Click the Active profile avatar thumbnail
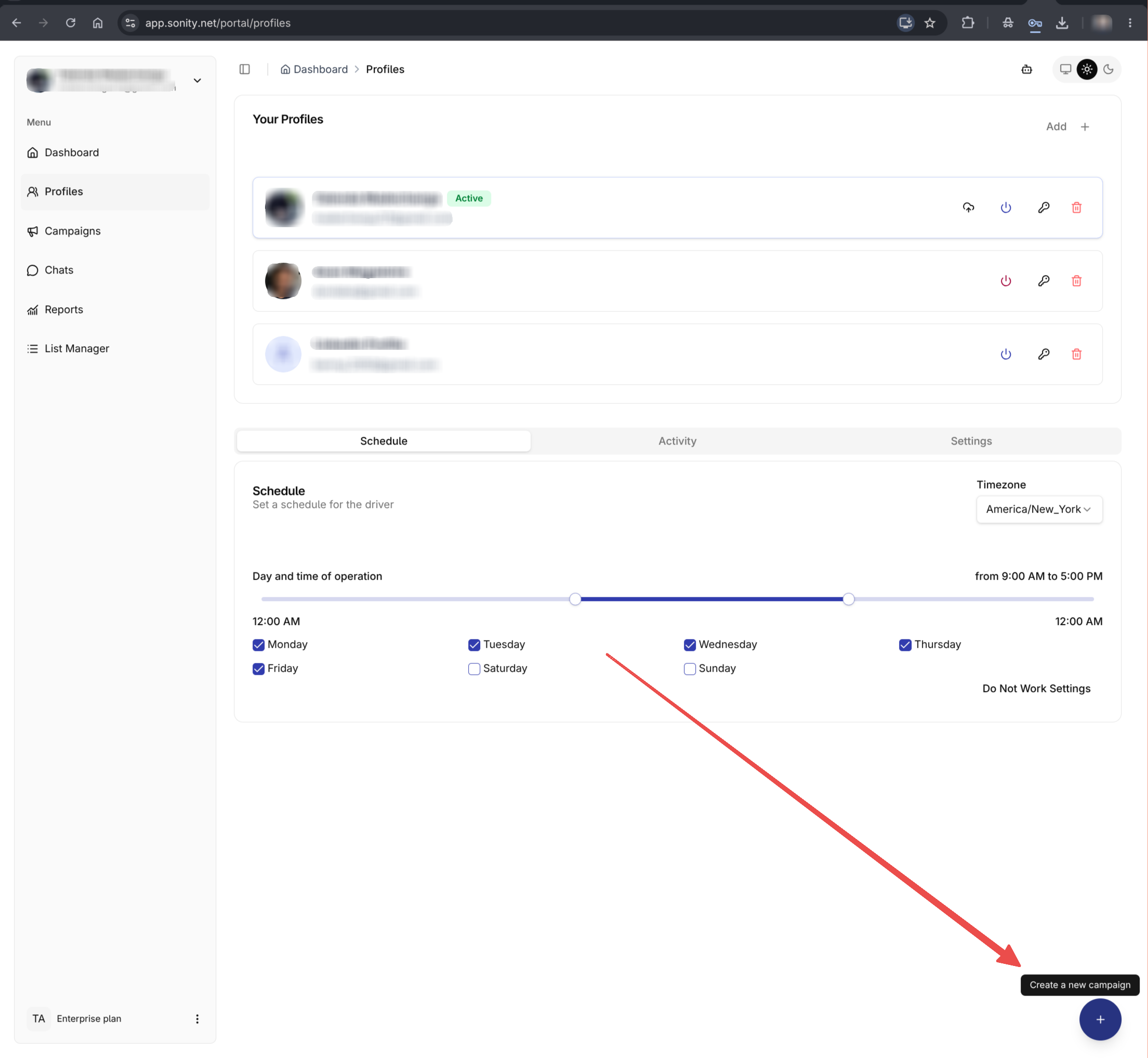Viewport: 1148px width, 1058px height. pyautogui.click(x=283, y=207)
